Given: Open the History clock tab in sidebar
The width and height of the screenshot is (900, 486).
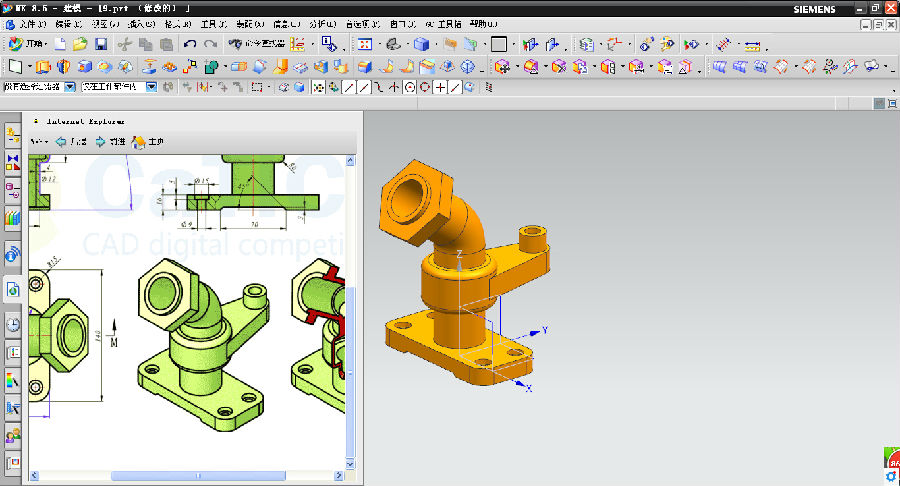Looking at the screenshot, I should 13,324.
